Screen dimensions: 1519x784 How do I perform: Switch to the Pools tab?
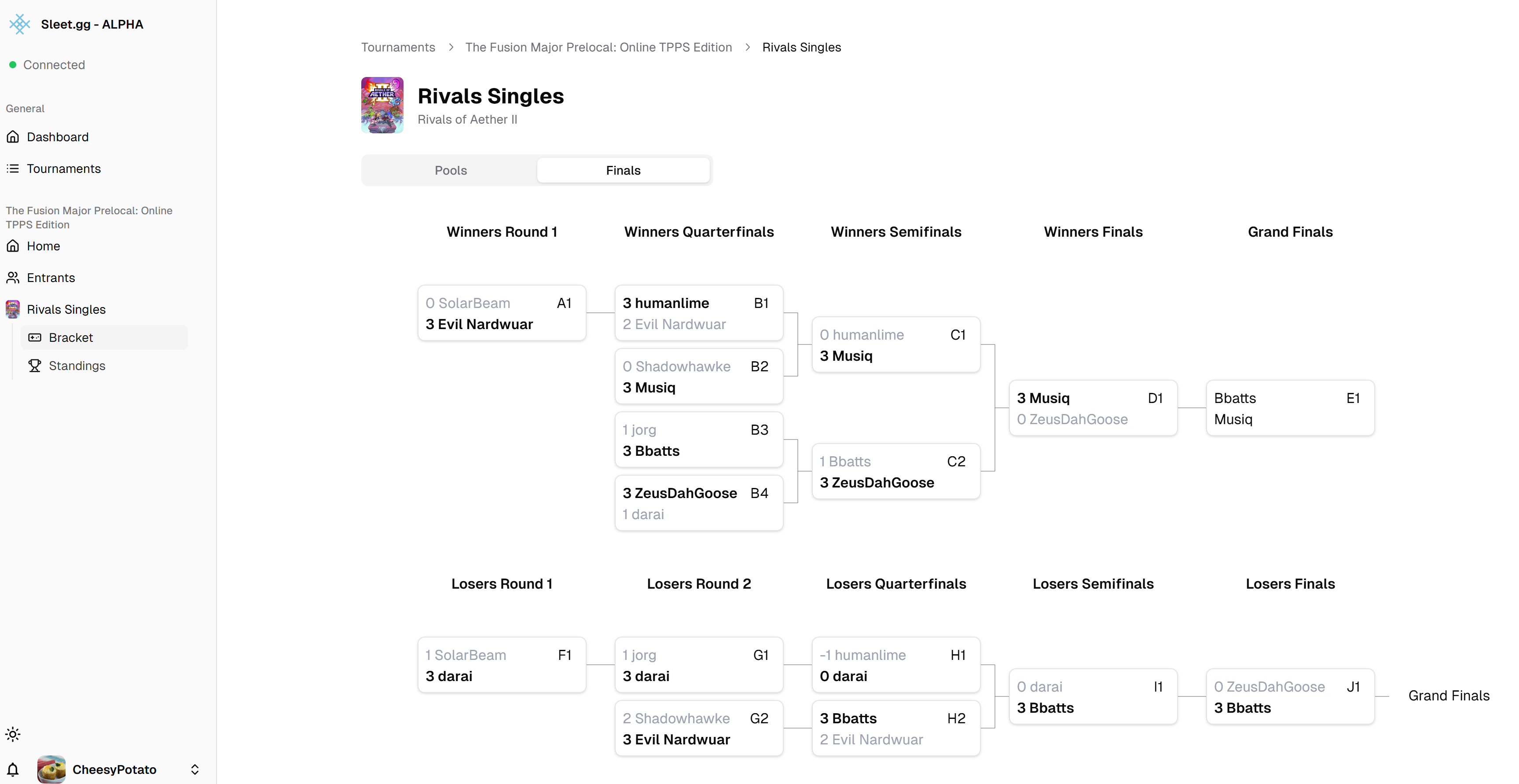click(x=451, y=170)
